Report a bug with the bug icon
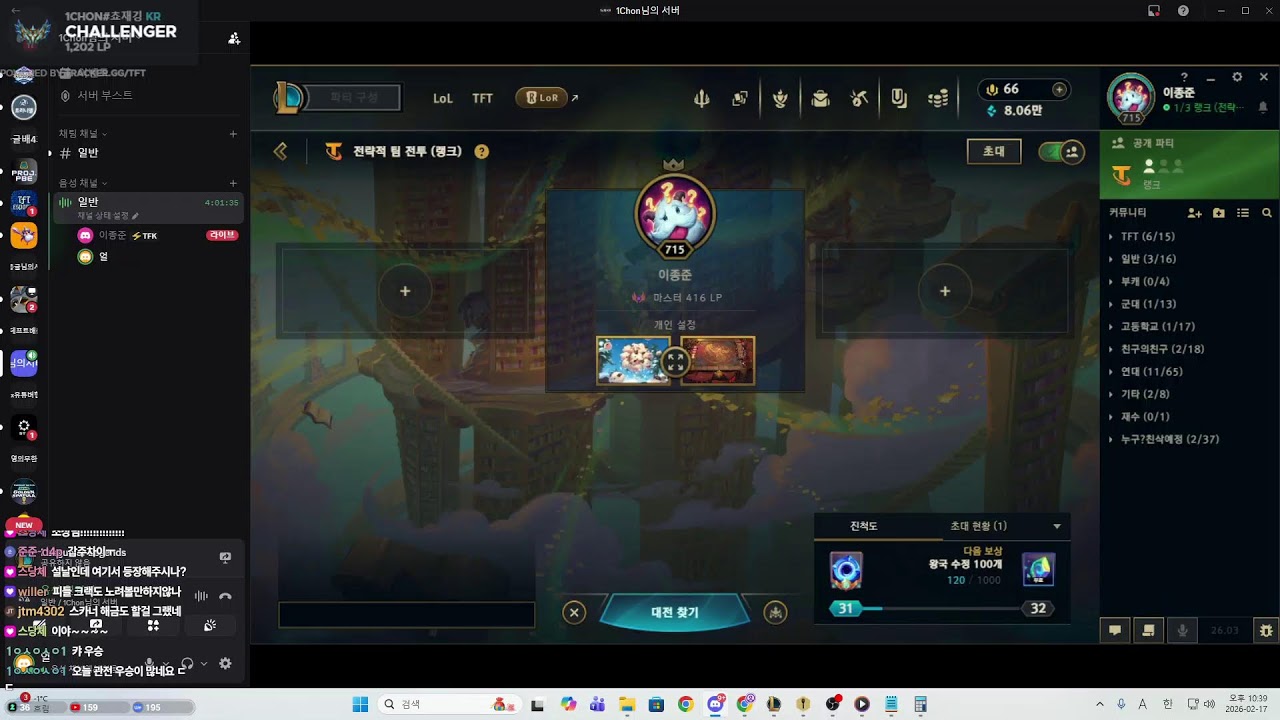 pos(1266,630)
